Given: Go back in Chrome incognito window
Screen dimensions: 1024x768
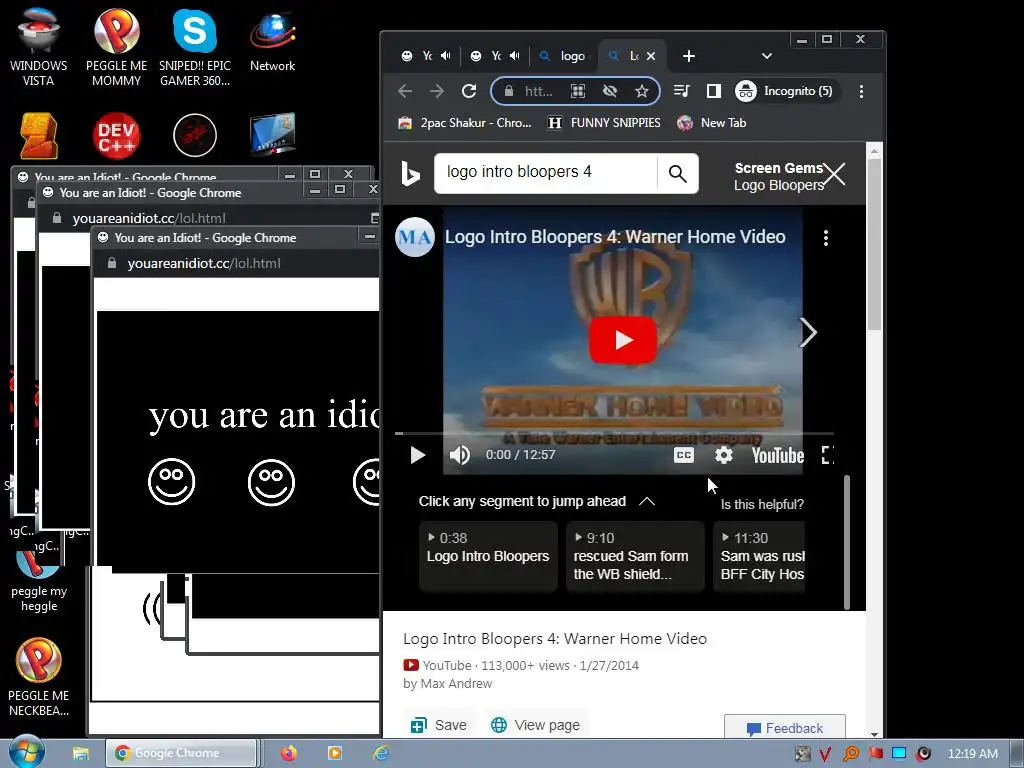Looking at the screenshot, I should [x=405, y=91].
